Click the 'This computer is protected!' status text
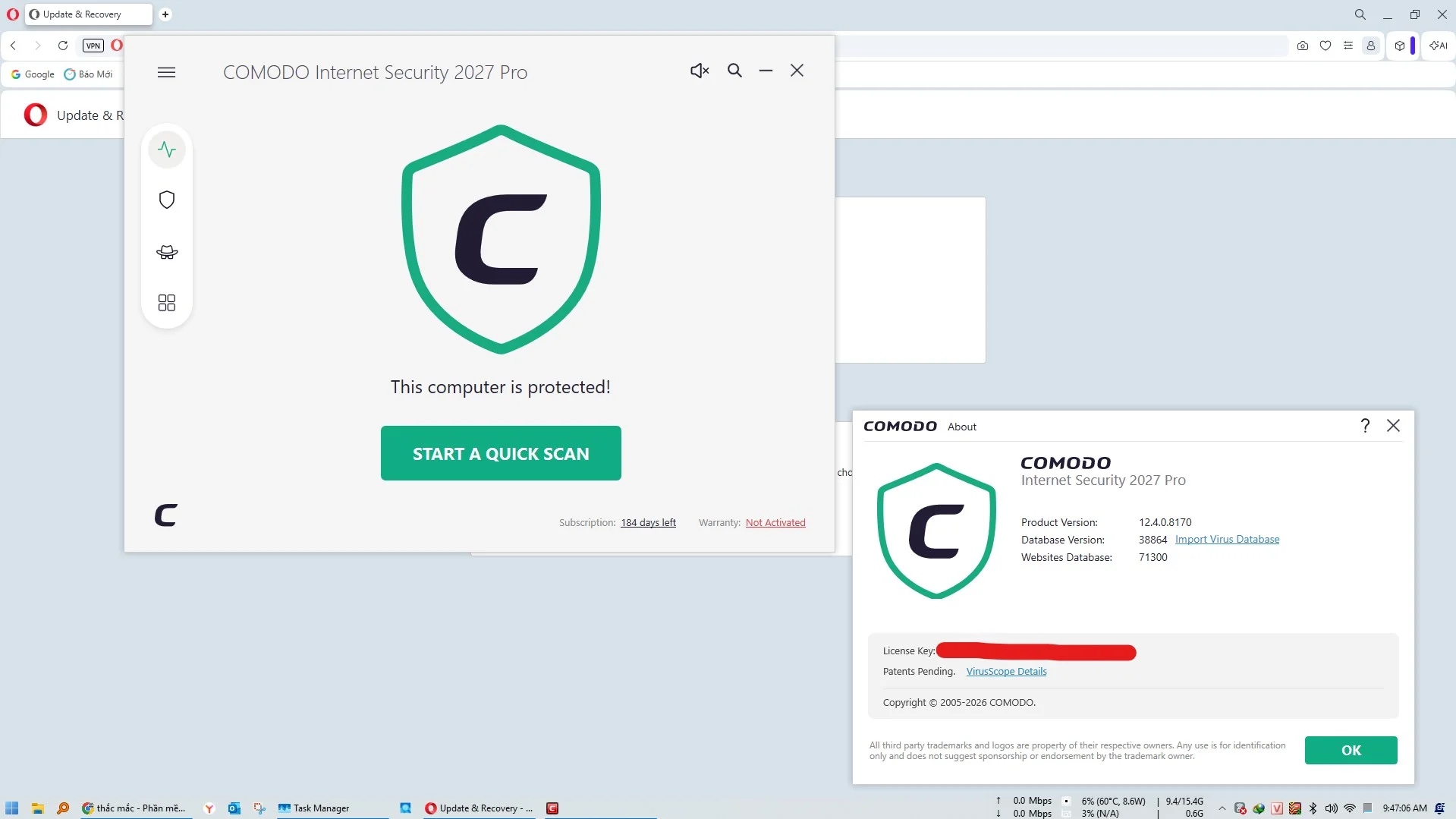This screenshot has width=1456, height=819. click(x=501, y=387)
